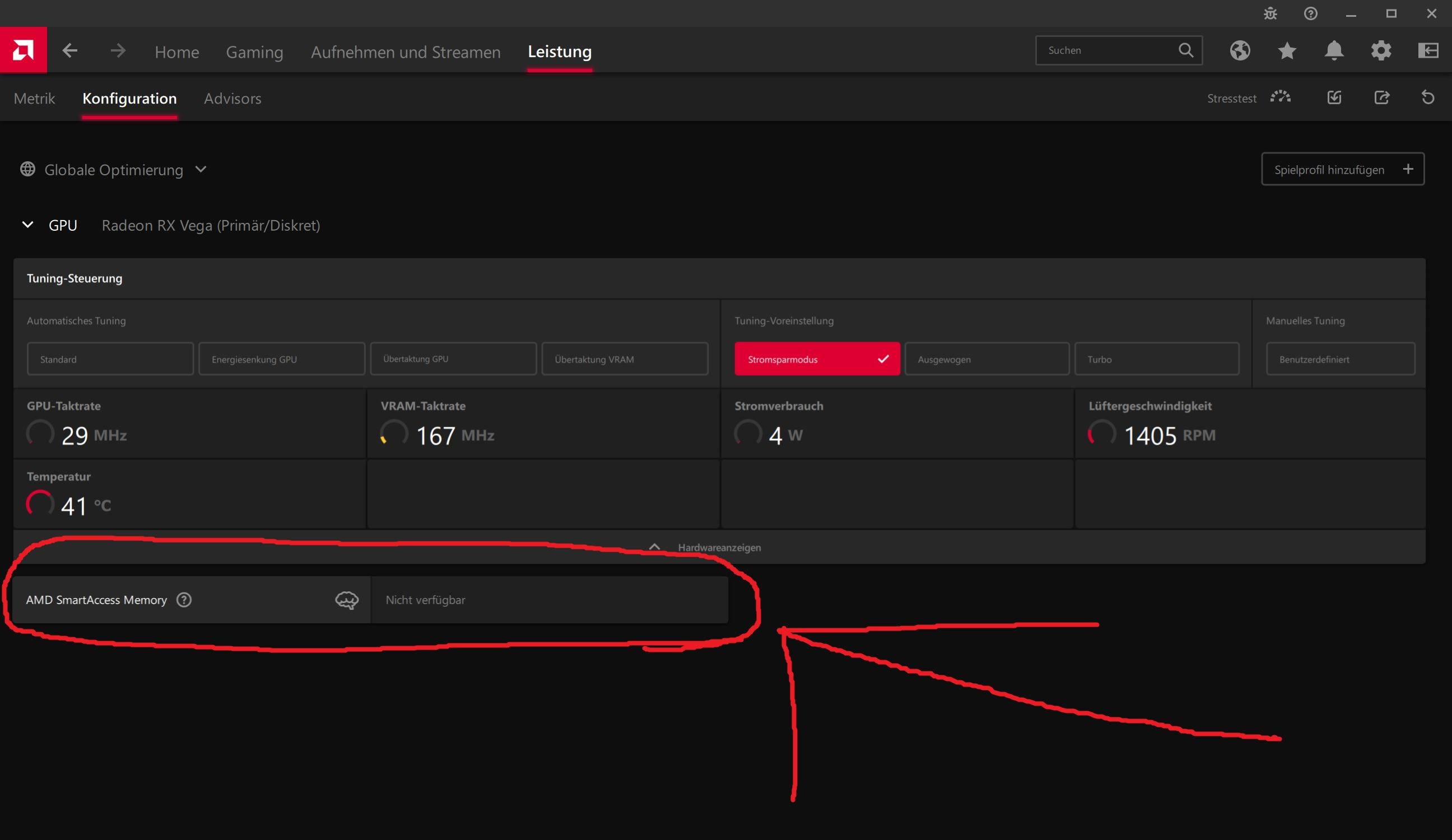Open favorites star icon
This screenshot has height=840, width=1452.
(1287, 51)
